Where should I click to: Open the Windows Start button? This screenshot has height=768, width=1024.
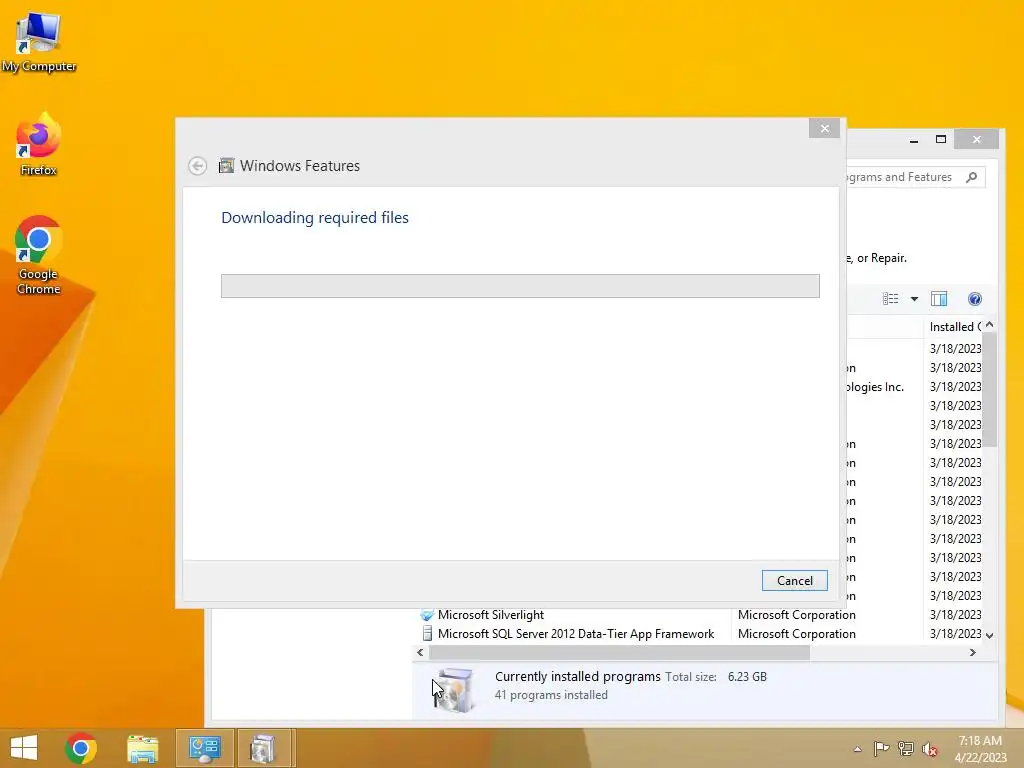click(24, 748)
